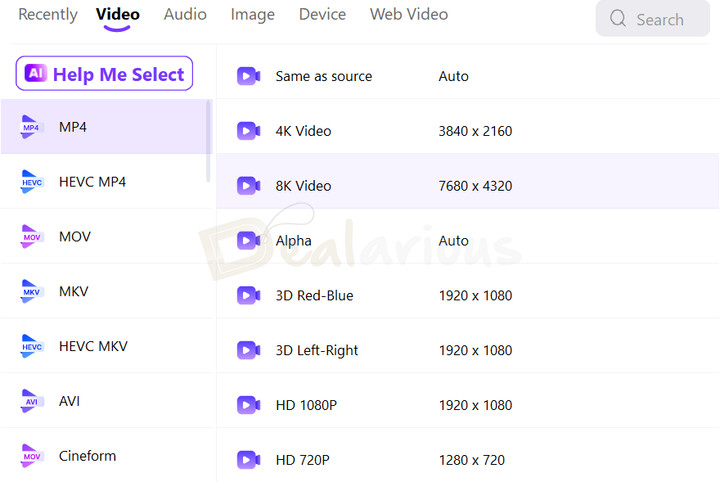720x482 pixels.
Task: Click the MOV format icon
Action: pyautogui.click(x=31, y=236)
